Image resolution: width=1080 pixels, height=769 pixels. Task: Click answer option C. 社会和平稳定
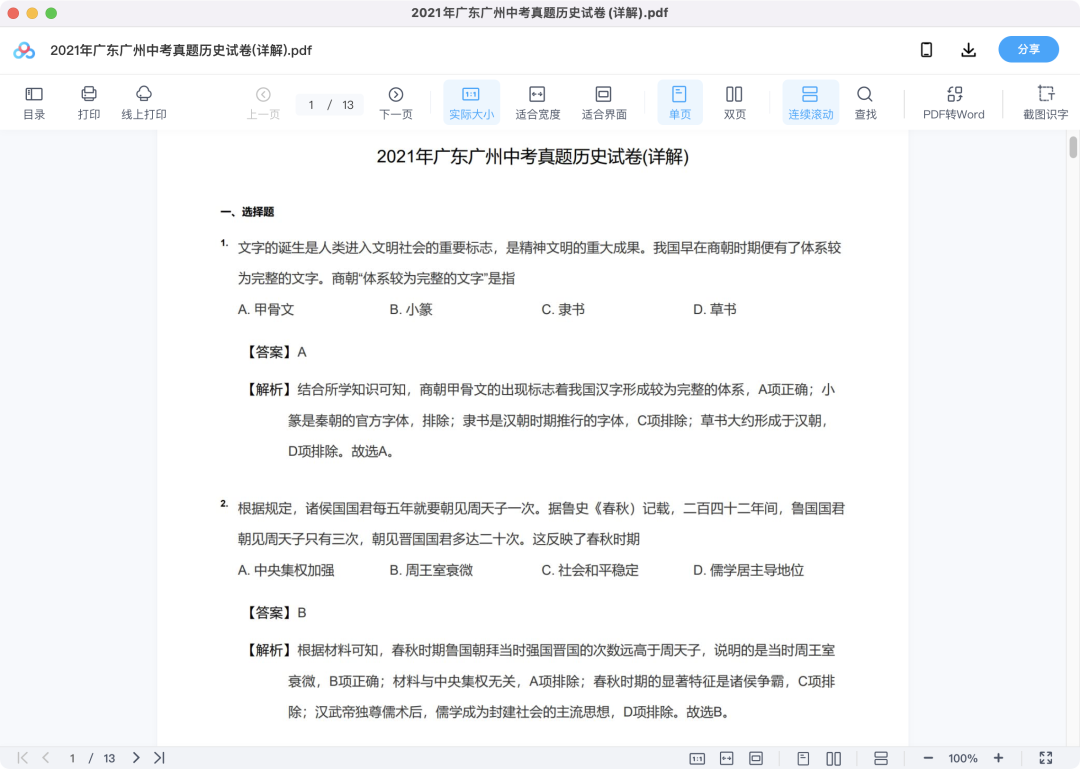point(590,570)
